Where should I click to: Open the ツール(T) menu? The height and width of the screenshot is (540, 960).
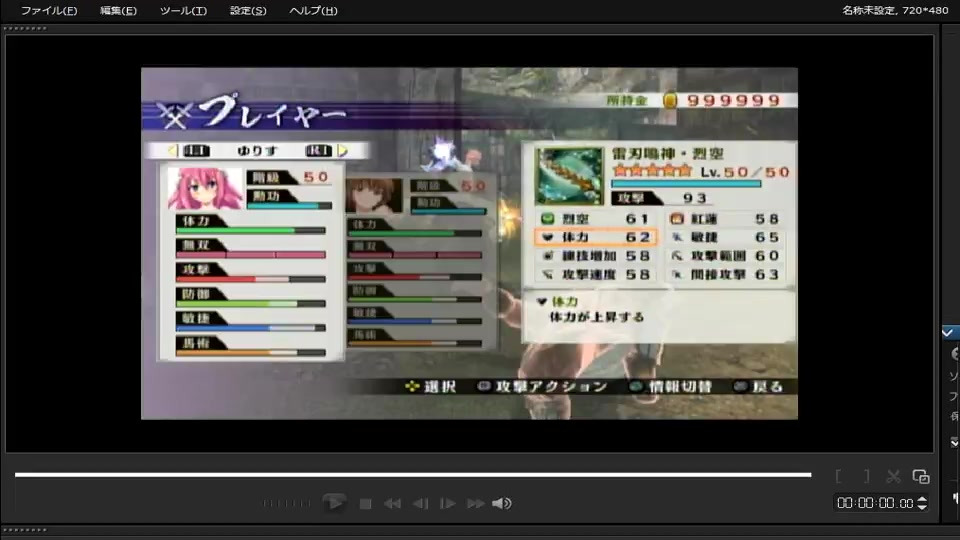tap(183, 10)
